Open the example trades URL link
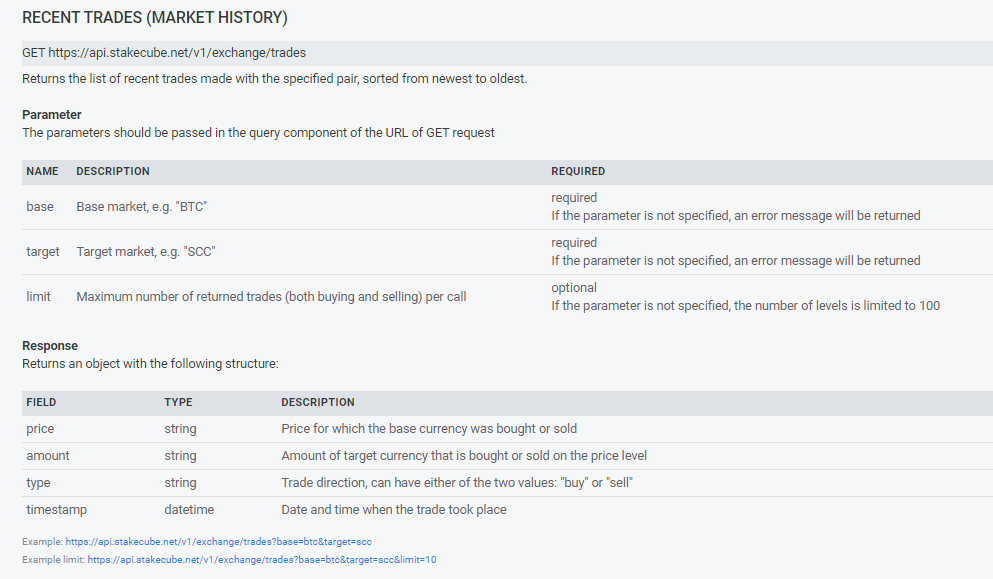The height and width of the screenshot is (579, 993). (x=218, y=542)
